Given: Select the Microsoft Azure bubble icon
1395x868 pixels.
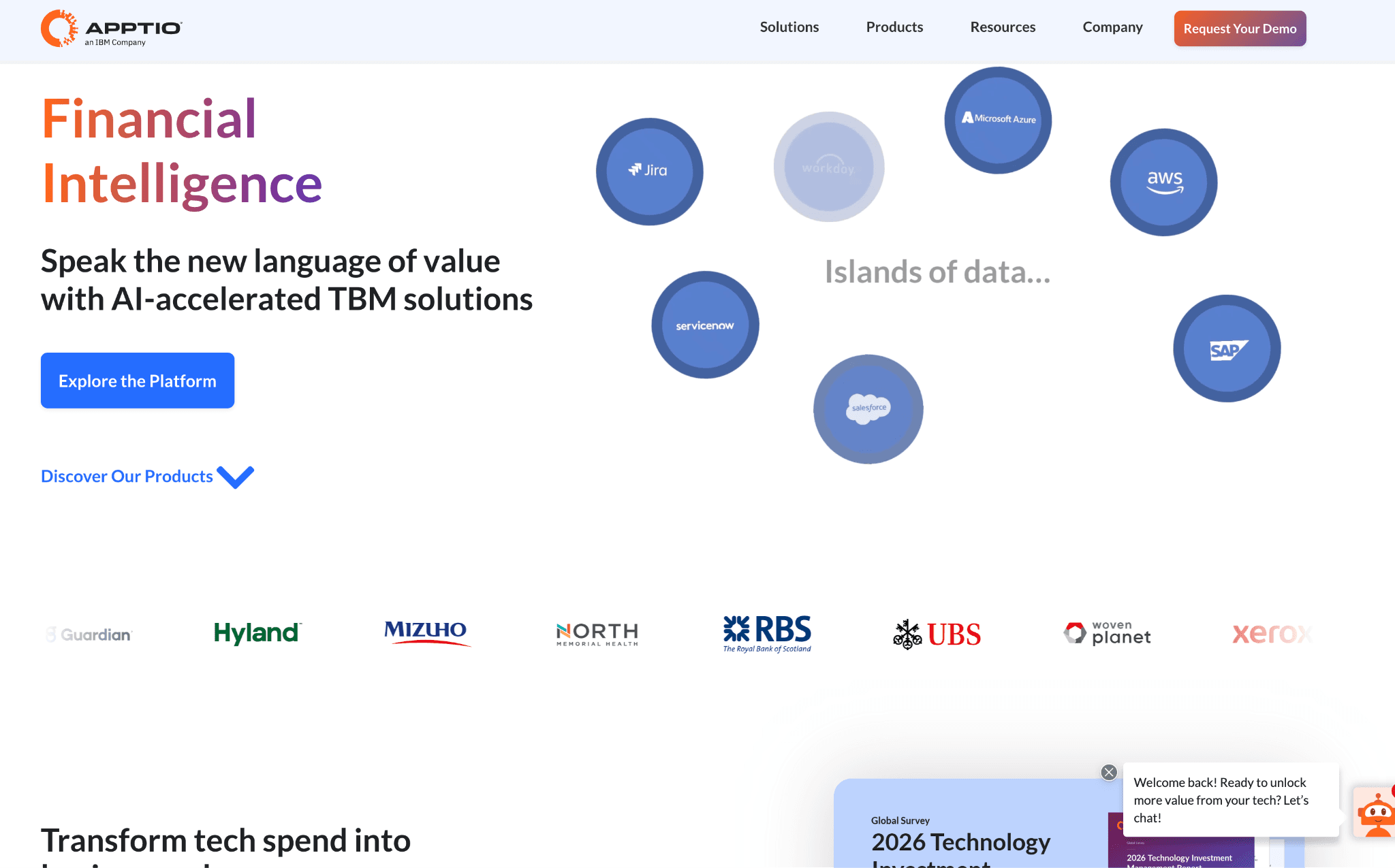Looking at the screenshot, I should [998, 120].
